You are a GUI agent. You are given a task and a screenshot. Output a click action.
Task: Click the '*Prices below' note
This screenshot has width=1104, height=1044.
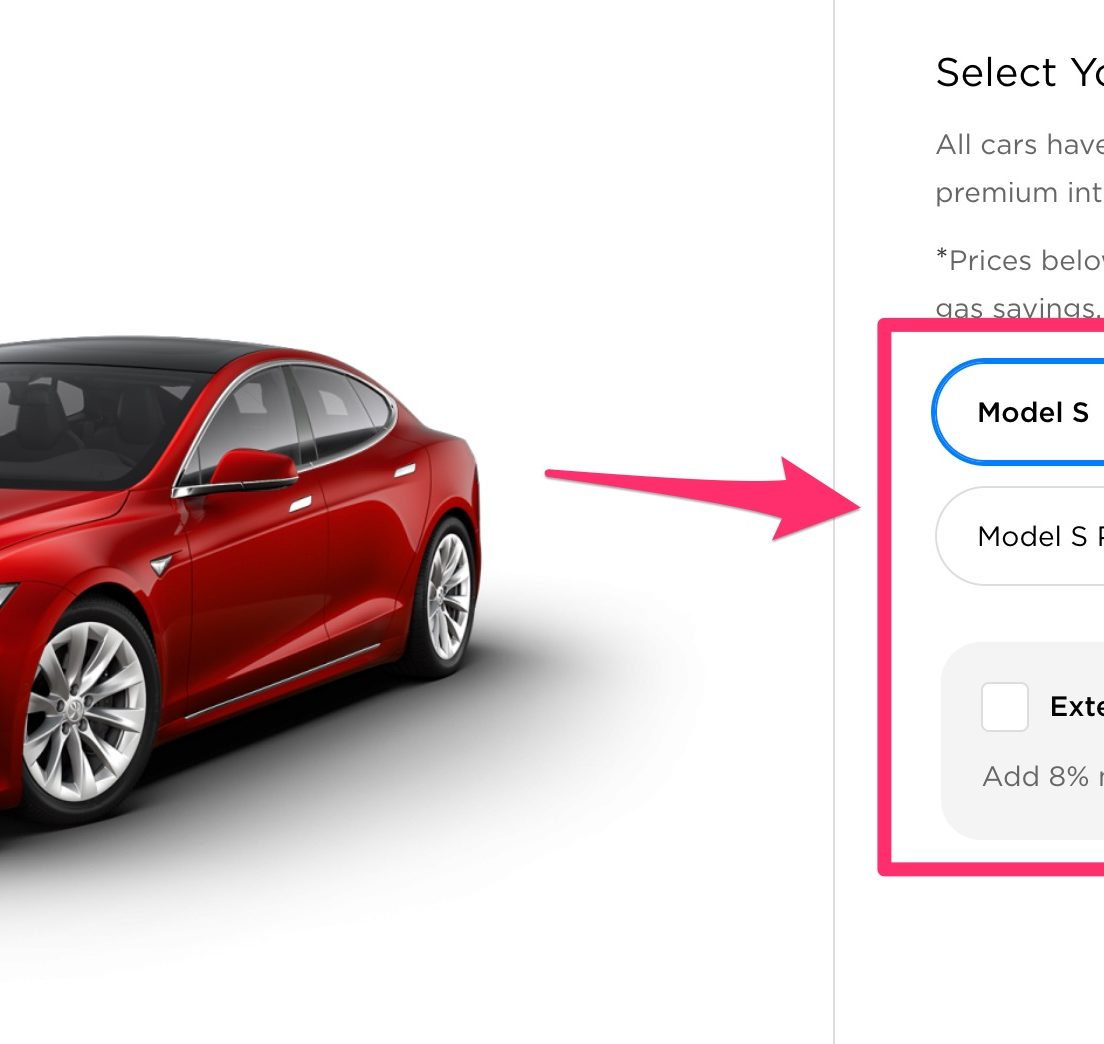pyautogui.click(x=1020, y=261)
